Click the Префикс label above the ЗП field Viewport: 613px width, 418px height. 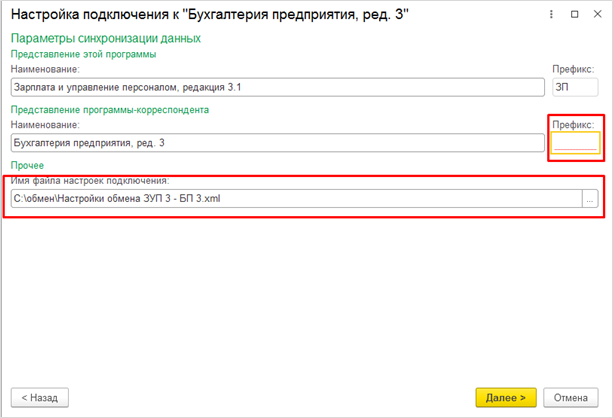point(574,70)
